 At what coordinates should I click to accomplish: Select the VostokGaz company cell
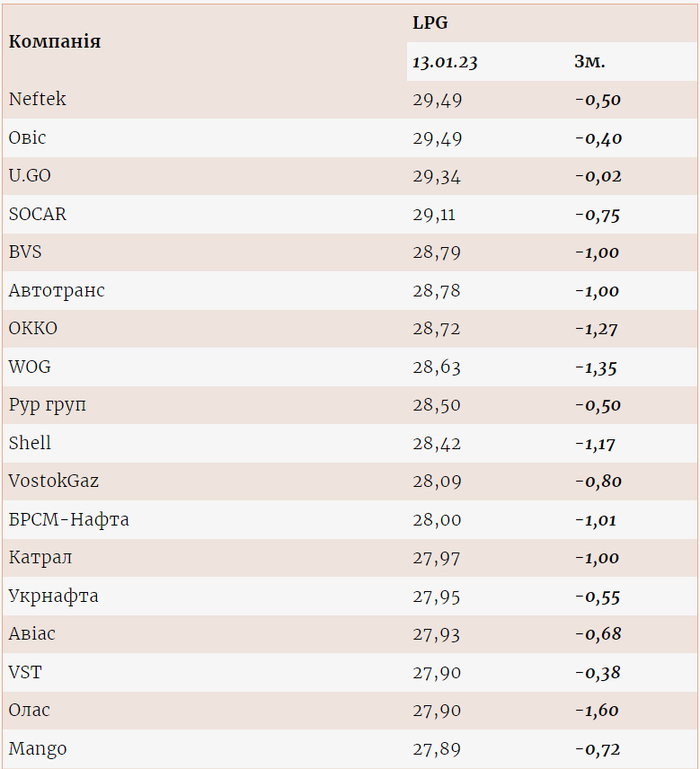(x=53, y=481)
